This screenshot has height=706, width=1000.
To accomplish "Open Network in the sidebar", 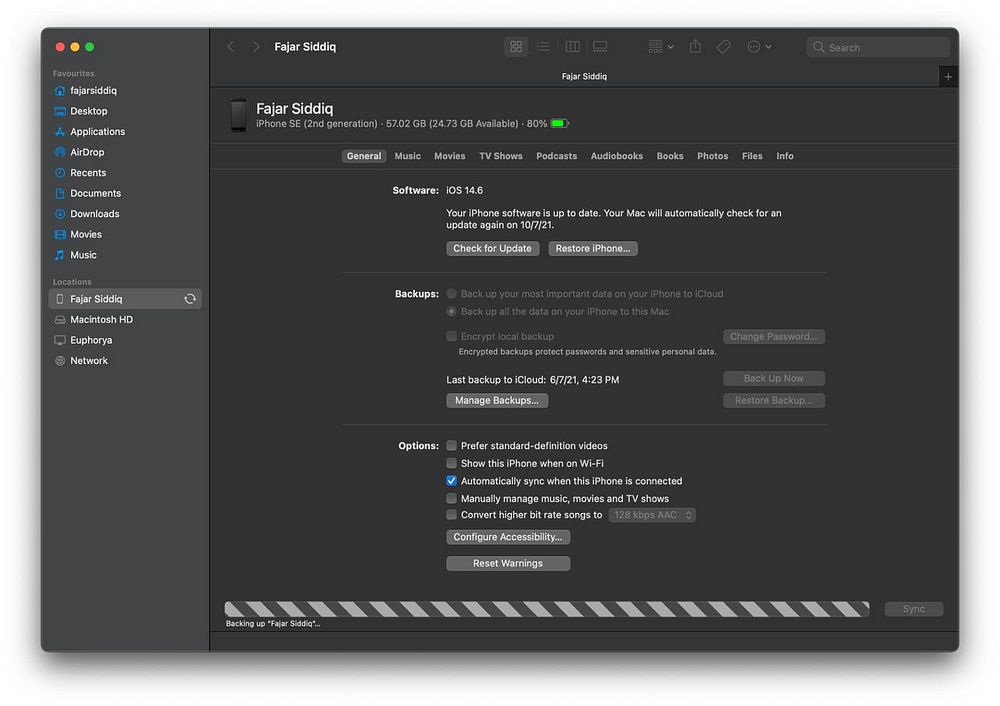I will (x=125, y=360).
